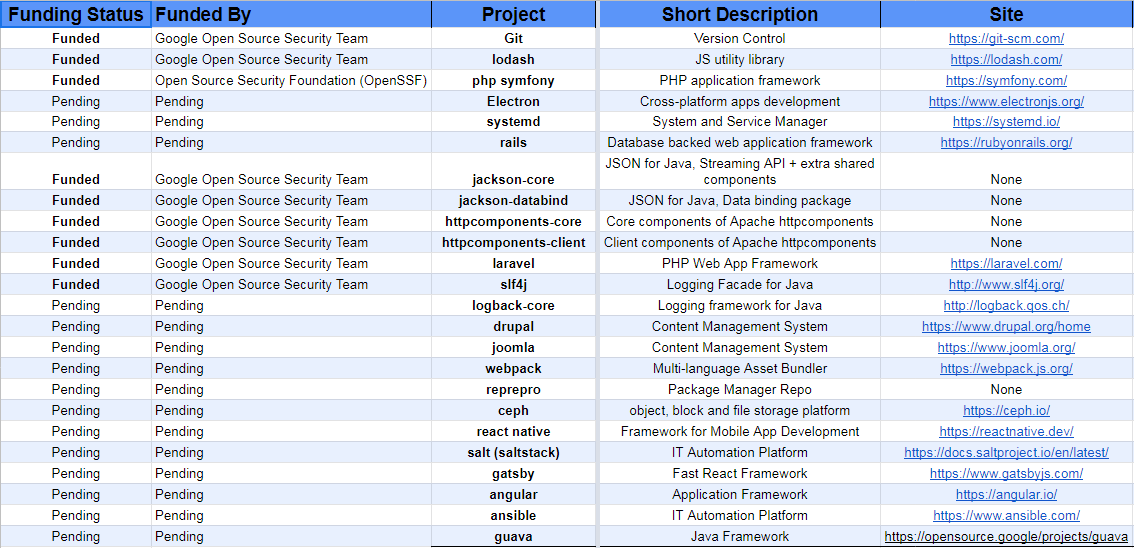1134x548 pixels.
Task: Open the lodash.com site link
Action: [1006, 59]
